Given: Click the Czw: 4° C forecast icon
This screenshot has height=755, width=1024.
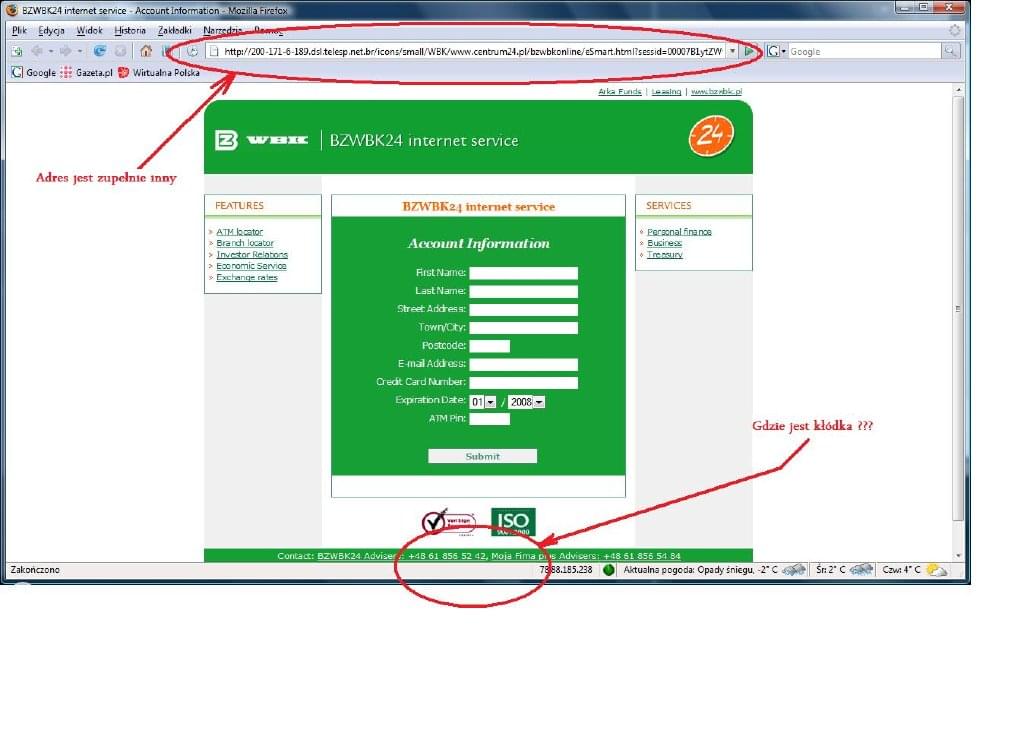Looking at the screenshot, I should coord(936,570).
